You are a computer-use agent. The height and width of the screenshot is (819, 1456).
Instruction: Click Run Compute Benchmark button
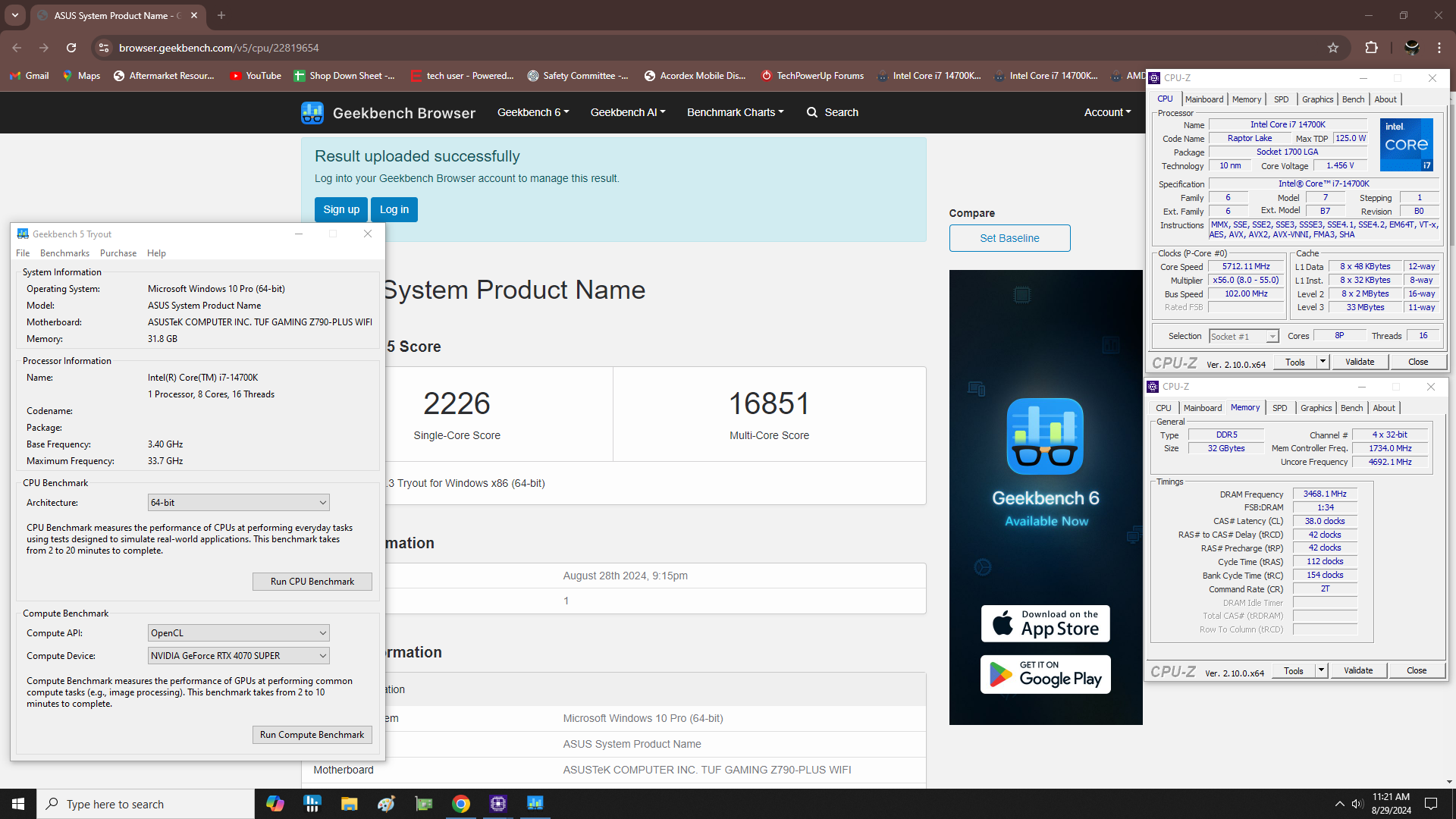tap(312, 735)
